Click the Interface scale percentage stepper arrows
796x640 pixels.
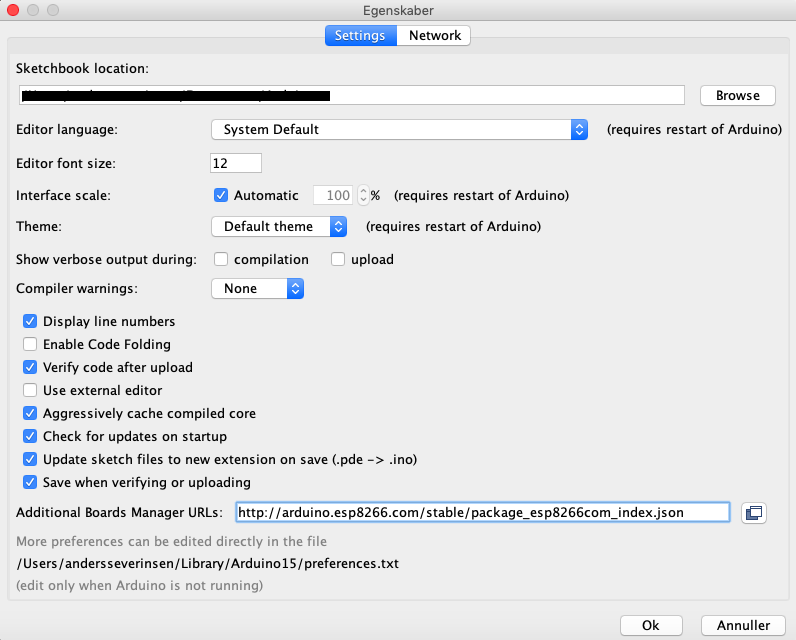coord(363,195)
